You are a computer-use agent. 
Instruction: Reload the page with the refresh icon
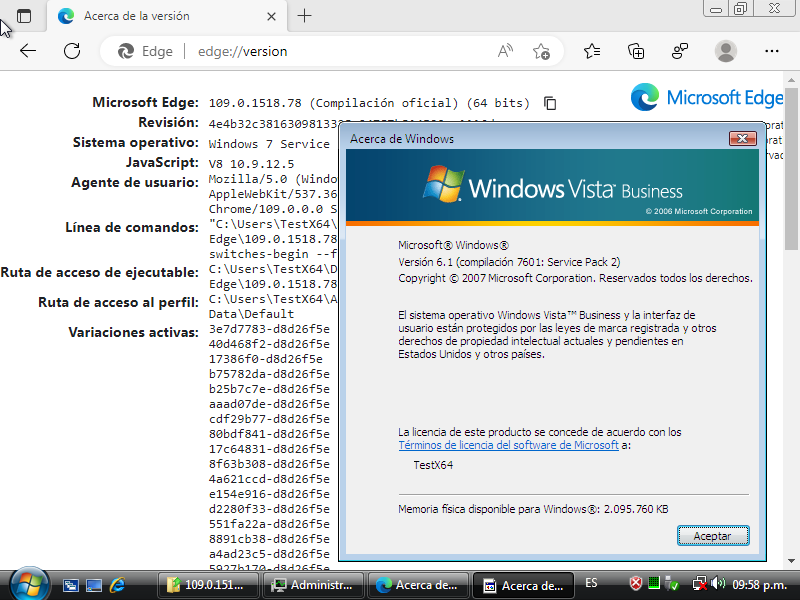pyautogui.click(x=72, y=51)
